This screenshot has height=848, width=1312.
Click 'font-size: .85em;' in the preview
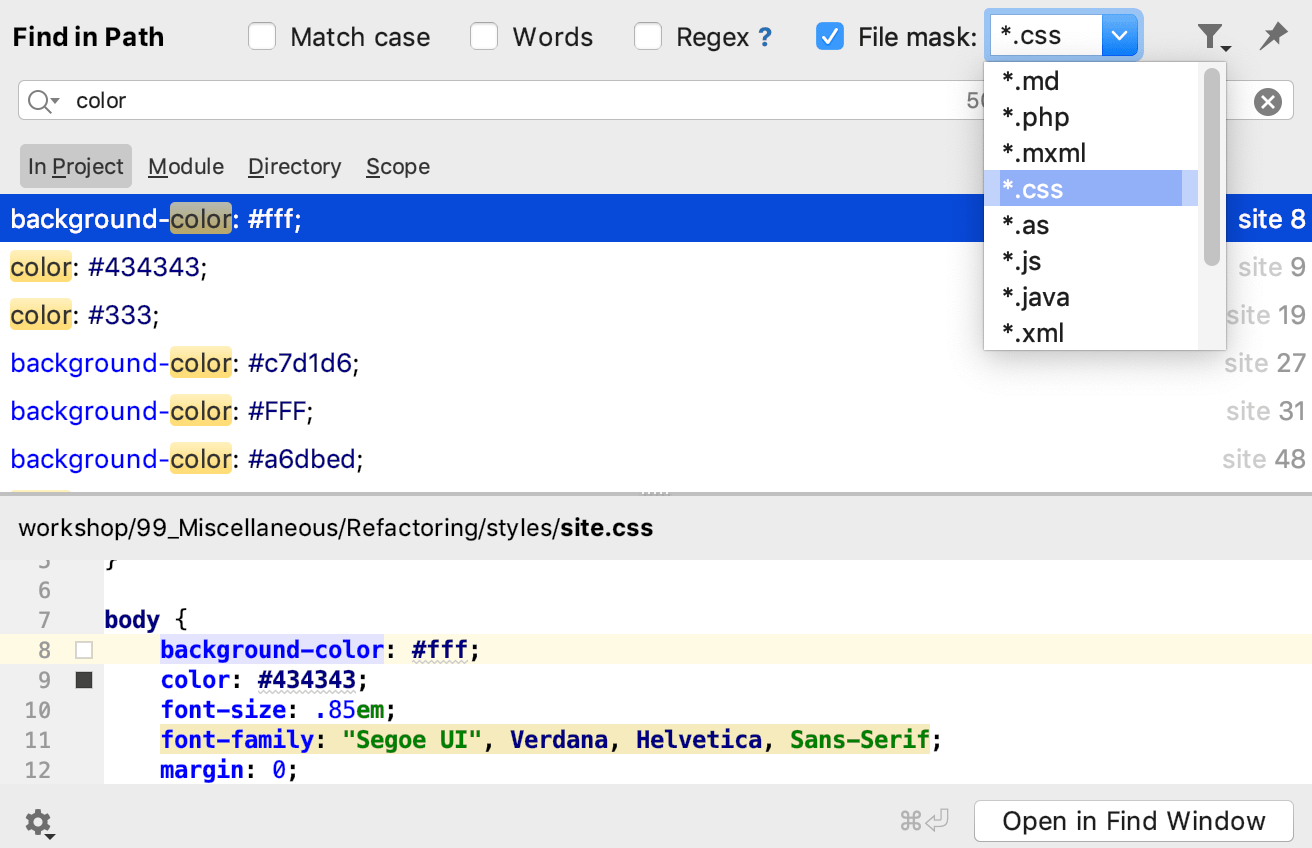(x=279, y=710)
